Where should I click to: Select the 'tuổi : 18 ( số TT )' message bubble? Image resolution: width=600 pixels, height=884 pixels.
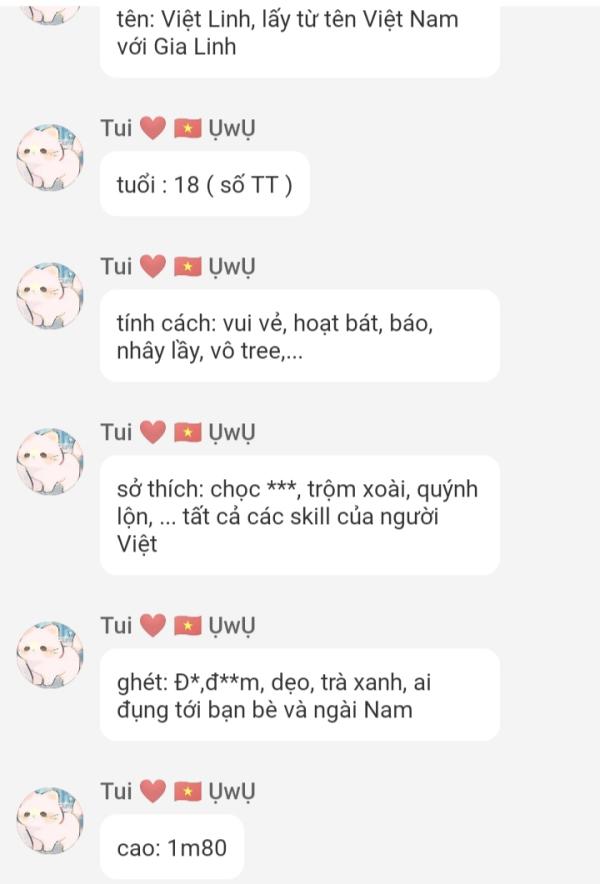pos(205,184)
